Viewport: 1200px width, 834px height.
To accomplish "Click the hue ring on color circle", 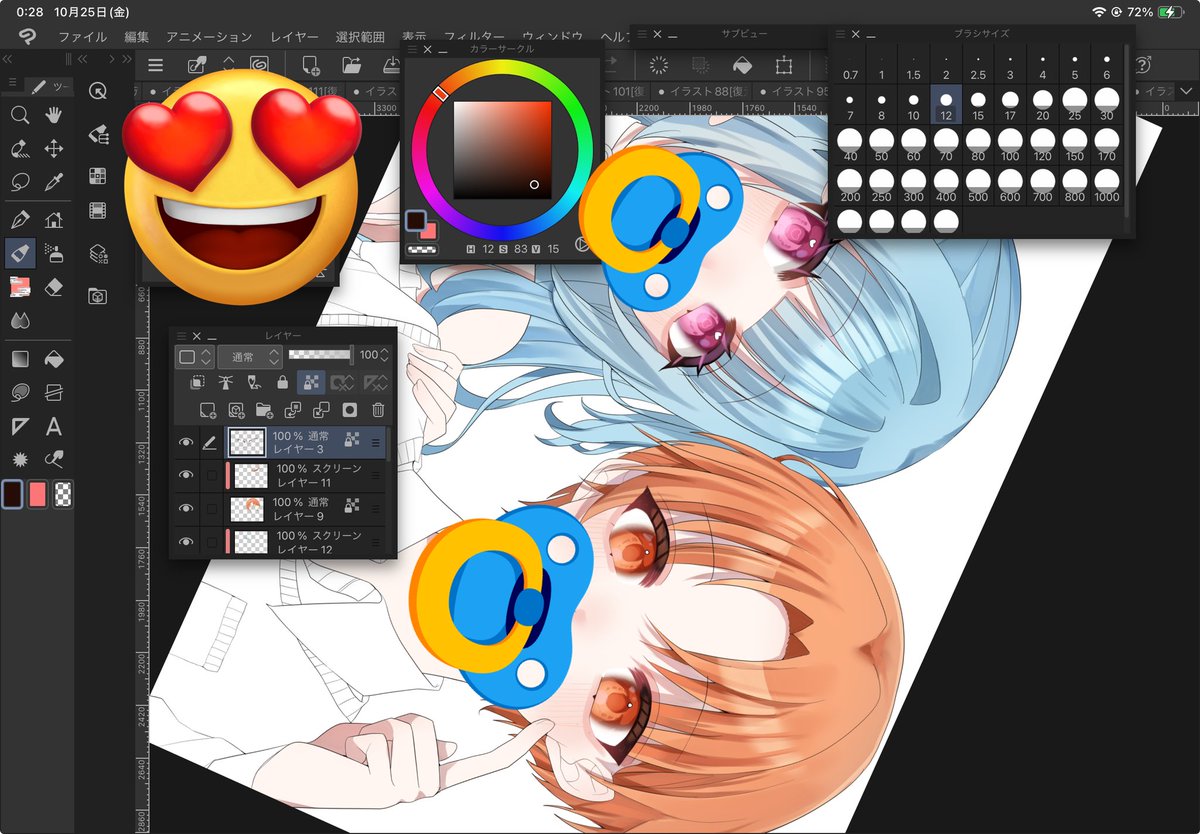I will (x=503, y=69).
